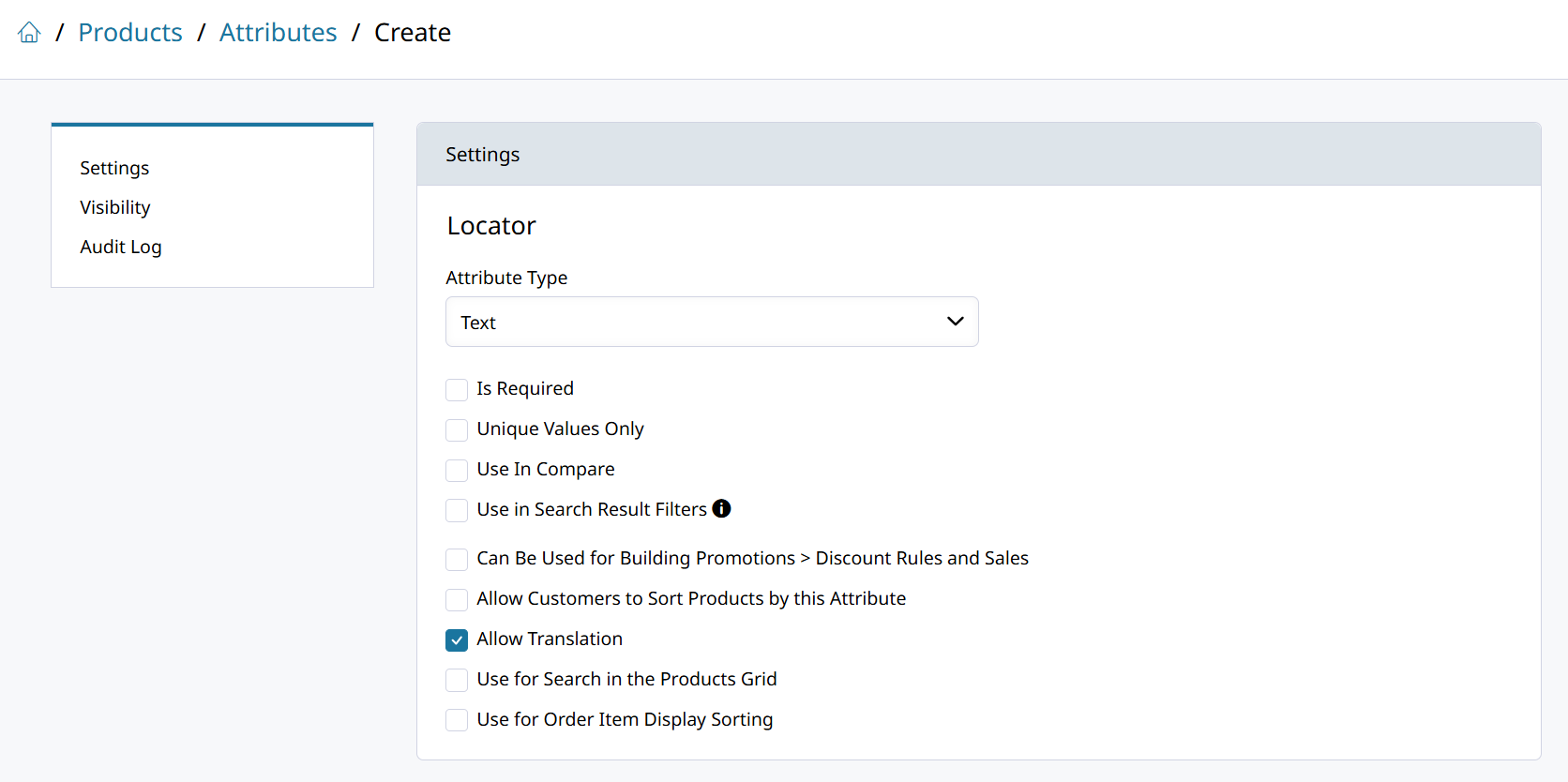Uncheck the Allow Translation checkbox

(457, 640)
